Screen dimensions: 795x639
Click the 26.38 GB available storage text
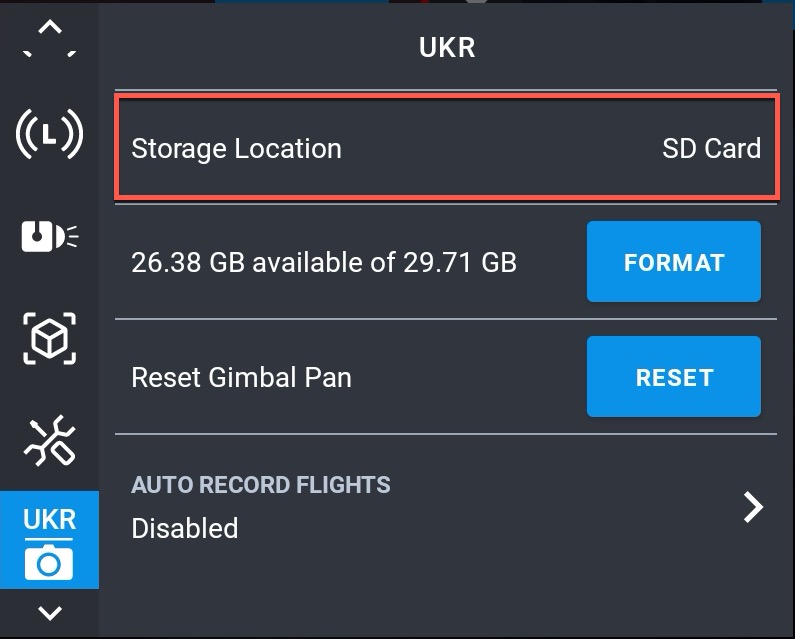click(324, 263)
